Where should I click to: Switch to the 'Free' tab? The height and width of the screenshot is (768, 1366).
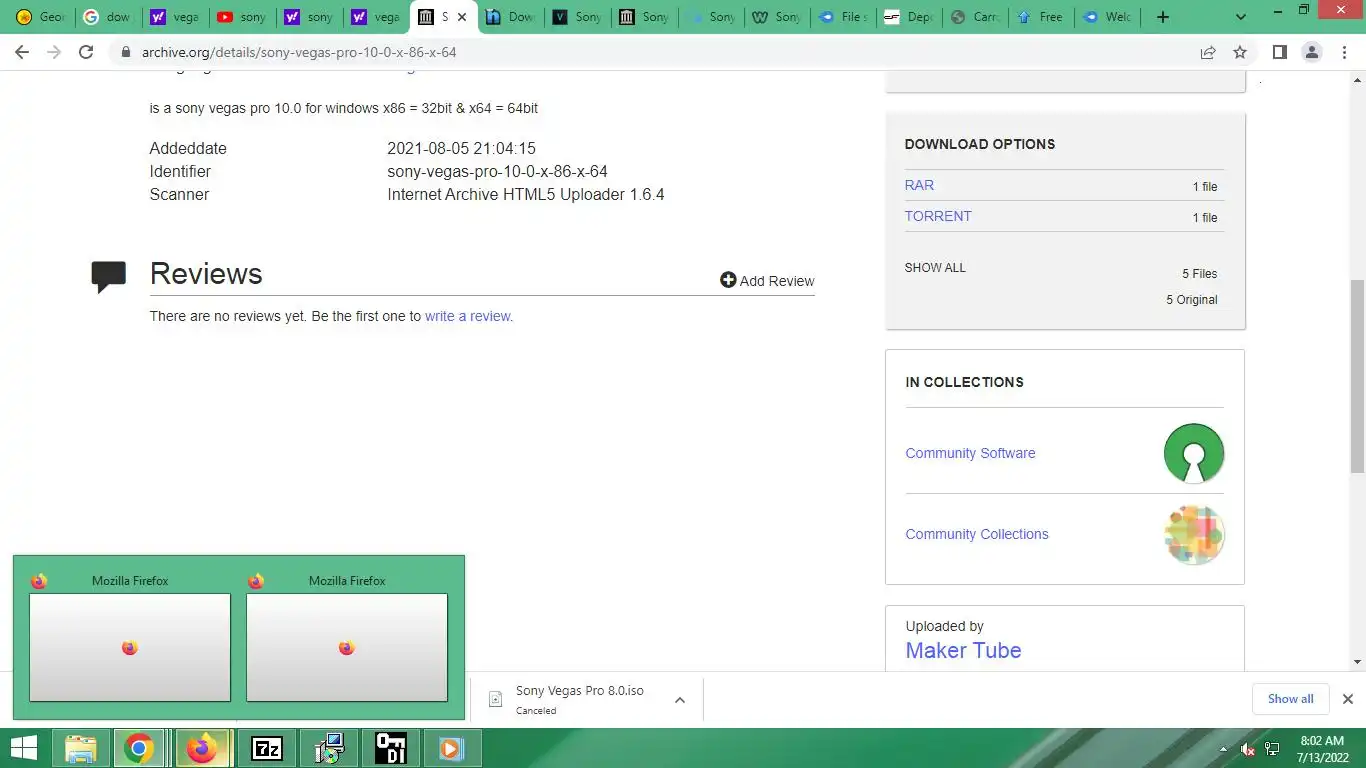(1039, 17)
